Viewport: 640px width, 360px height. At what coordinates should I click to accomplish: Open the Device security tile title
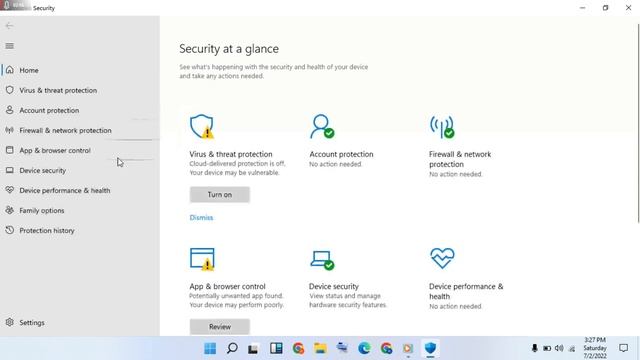pyautogui.click(x=334, y=287)
